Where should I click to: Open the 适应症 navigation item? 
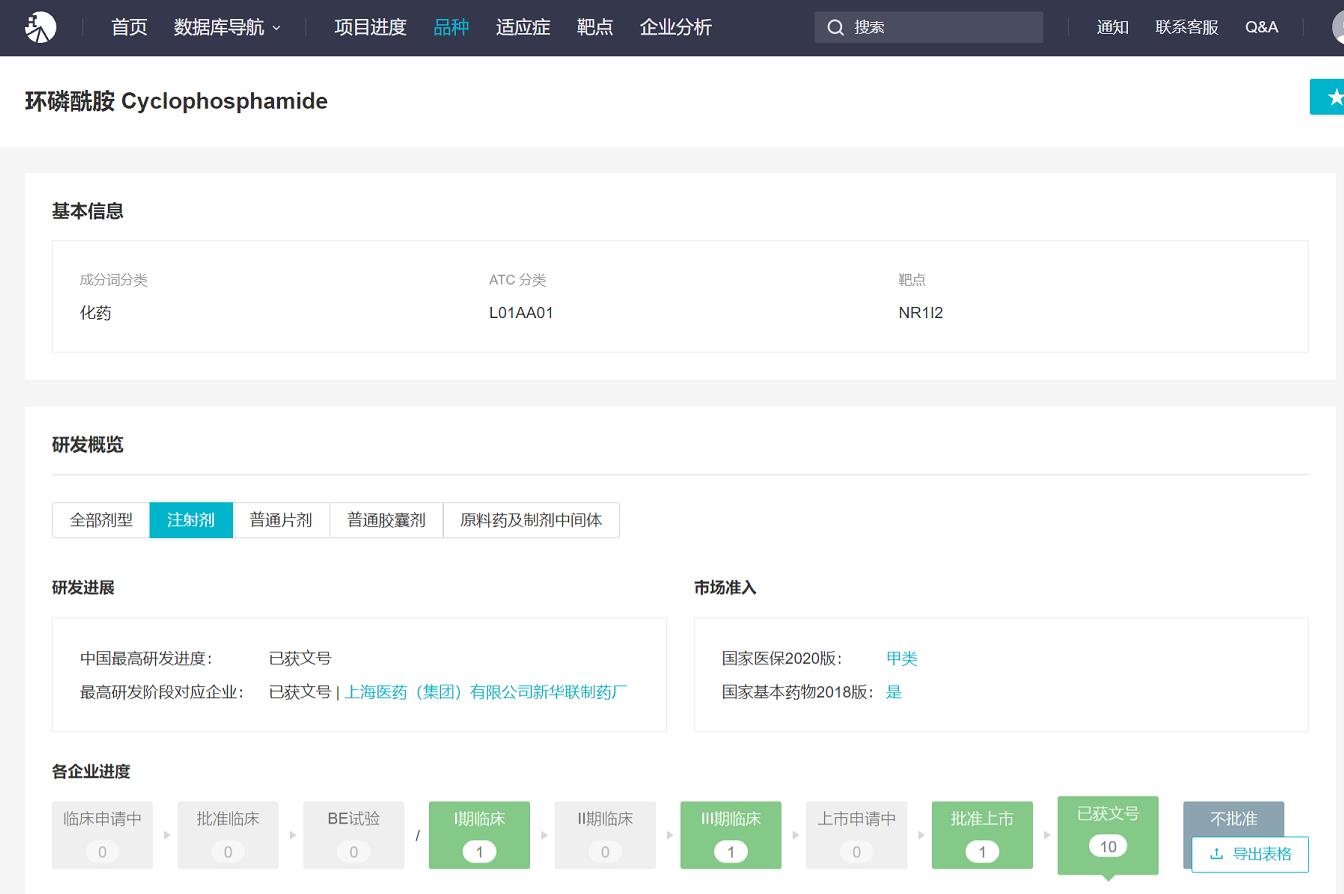point(523,27)
